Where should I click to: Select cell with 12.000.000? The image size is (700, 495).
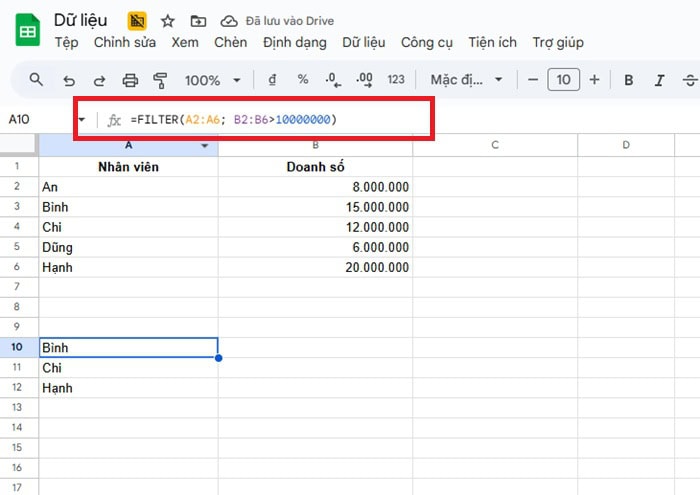[x=316, y=227]
